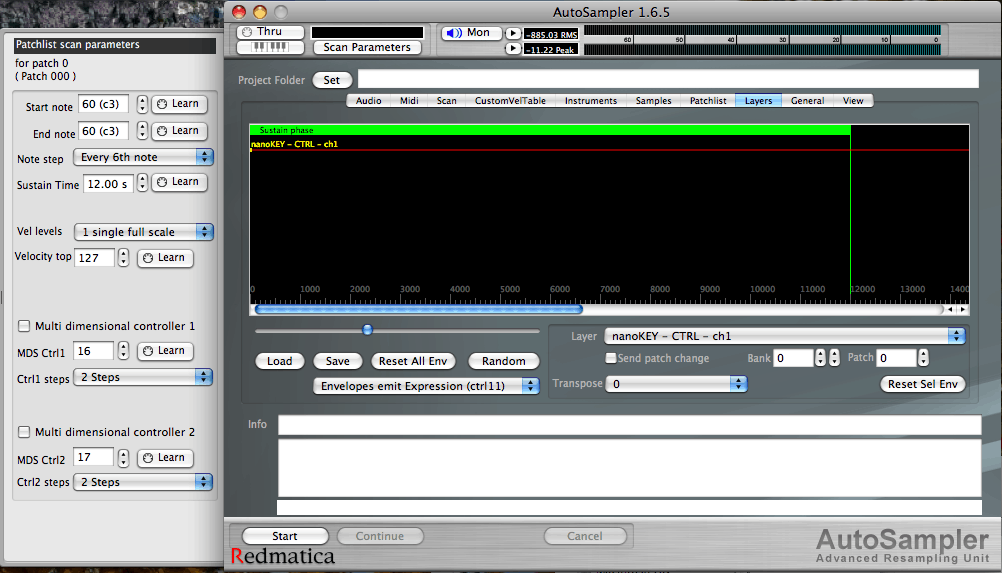Click the Bank number field
Image resolution: width=1002 pixels, height=573 pixels.
tap(793, 358)
